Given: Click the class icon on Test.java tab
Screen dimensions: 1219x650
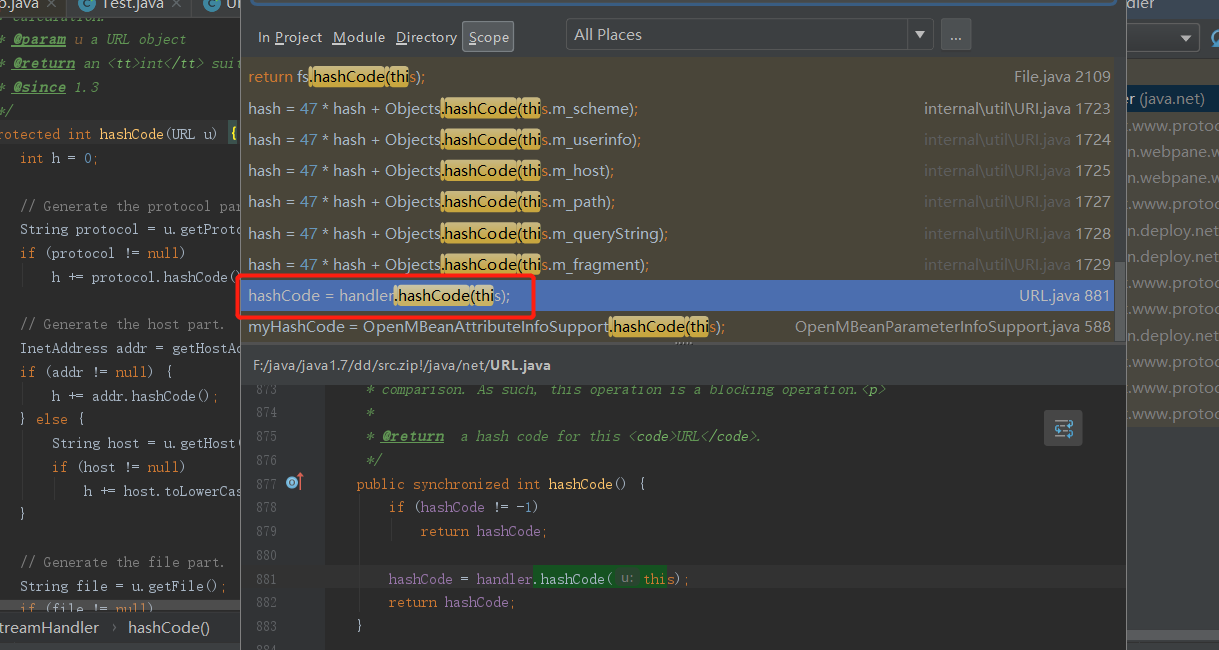Looking at the screenshot, I should coord(86,5).
